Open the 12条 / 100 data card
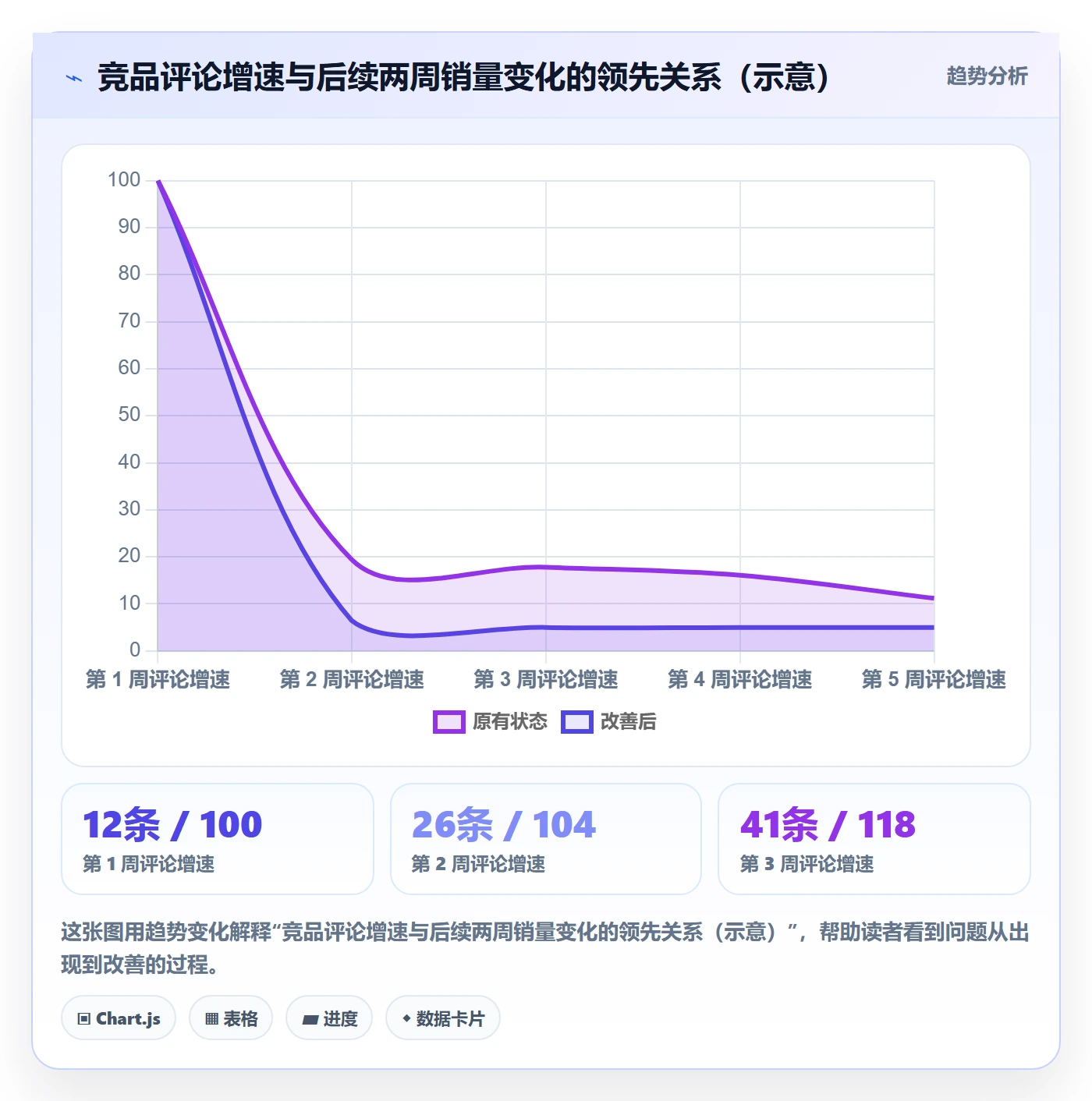The image size is (1092, 1101). [x=218, y=839]
